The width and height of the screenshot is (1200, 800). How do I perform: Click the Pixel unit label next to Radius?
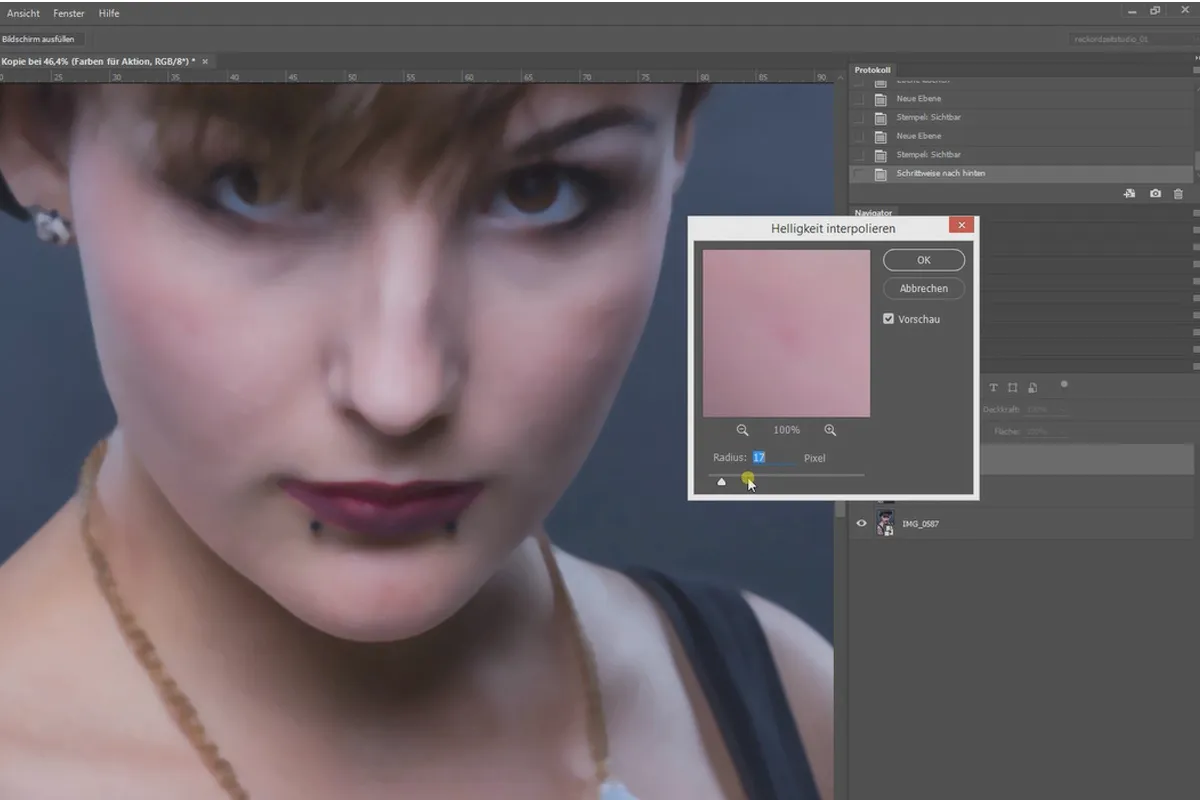(815, 458)
